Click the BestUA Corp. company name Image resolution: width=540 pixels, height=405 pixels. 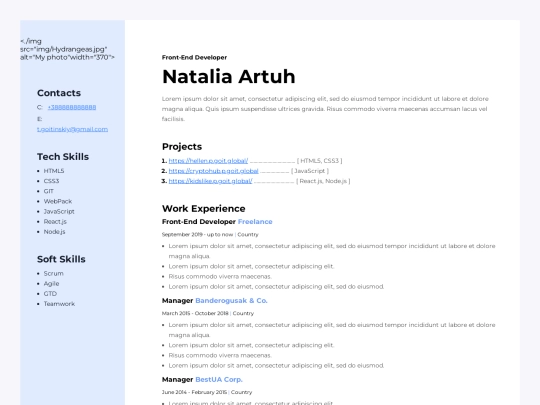pos(219,380)
